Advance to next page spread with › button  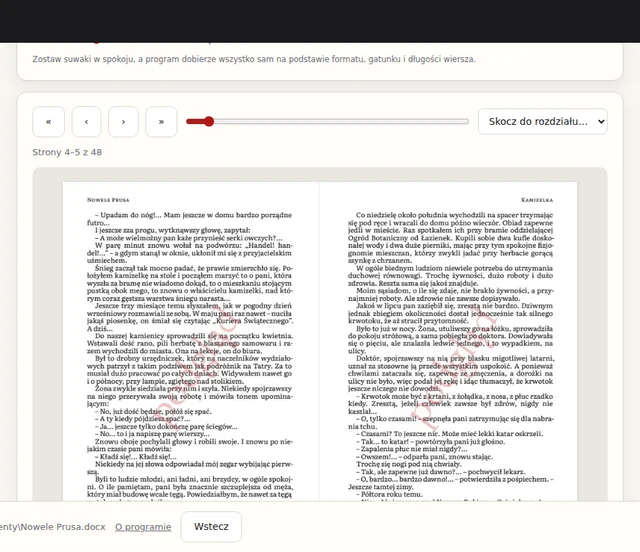coord(123,122)
